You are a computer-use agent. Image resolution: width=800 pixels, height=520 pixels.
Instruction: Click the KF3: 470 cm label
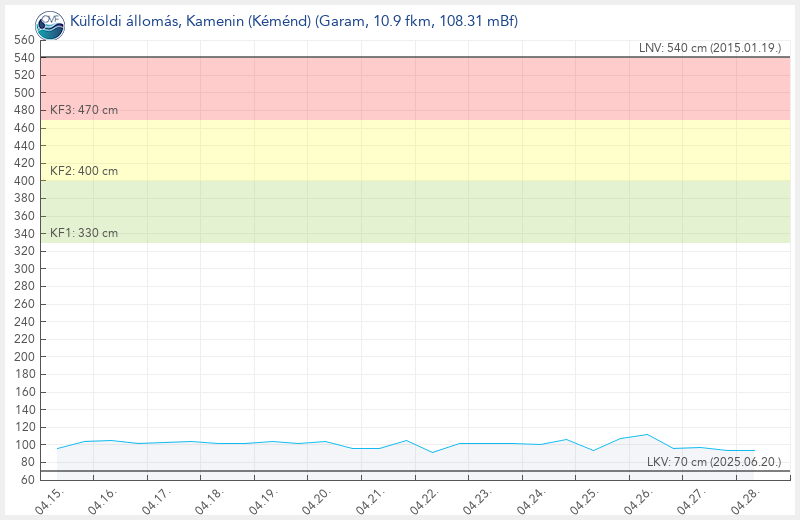[84, 110]
